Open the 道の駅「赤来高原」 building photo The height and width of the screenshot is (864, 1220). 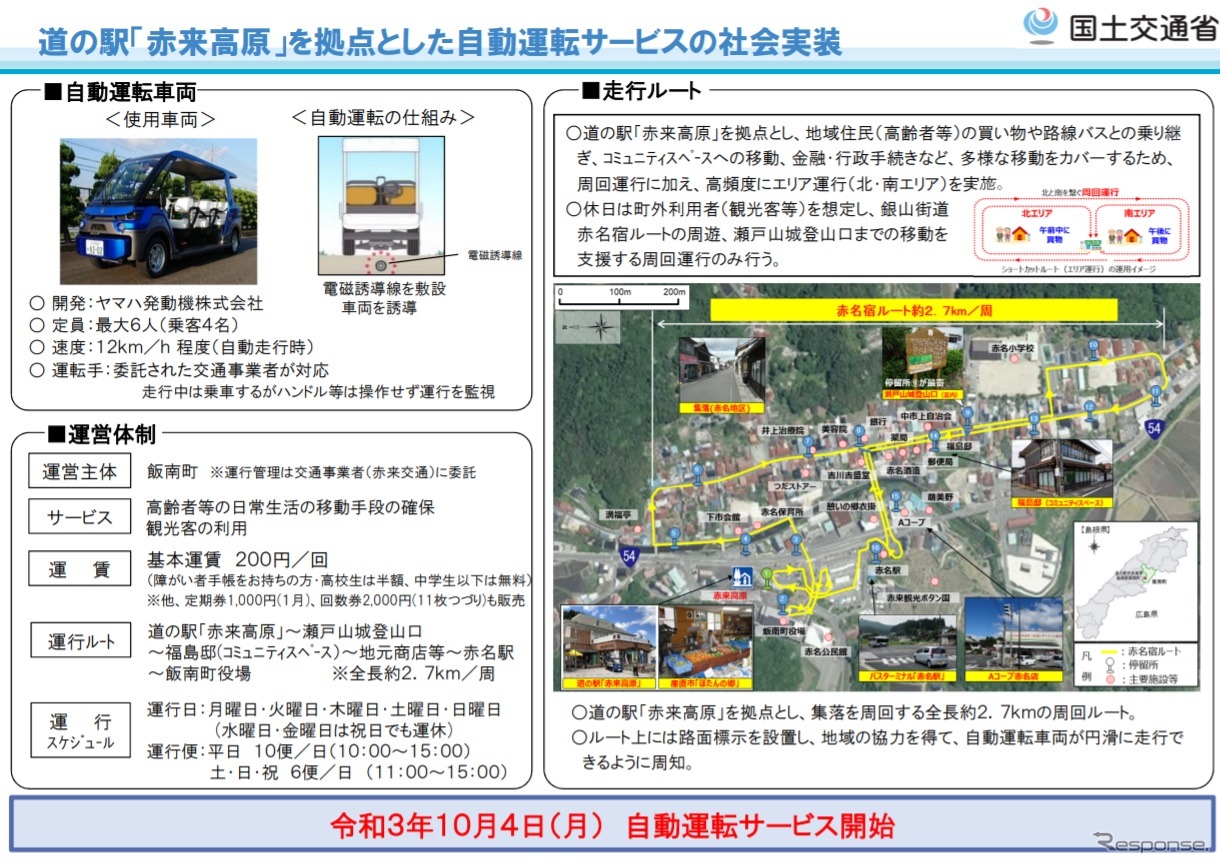click(x=608, y=647)
